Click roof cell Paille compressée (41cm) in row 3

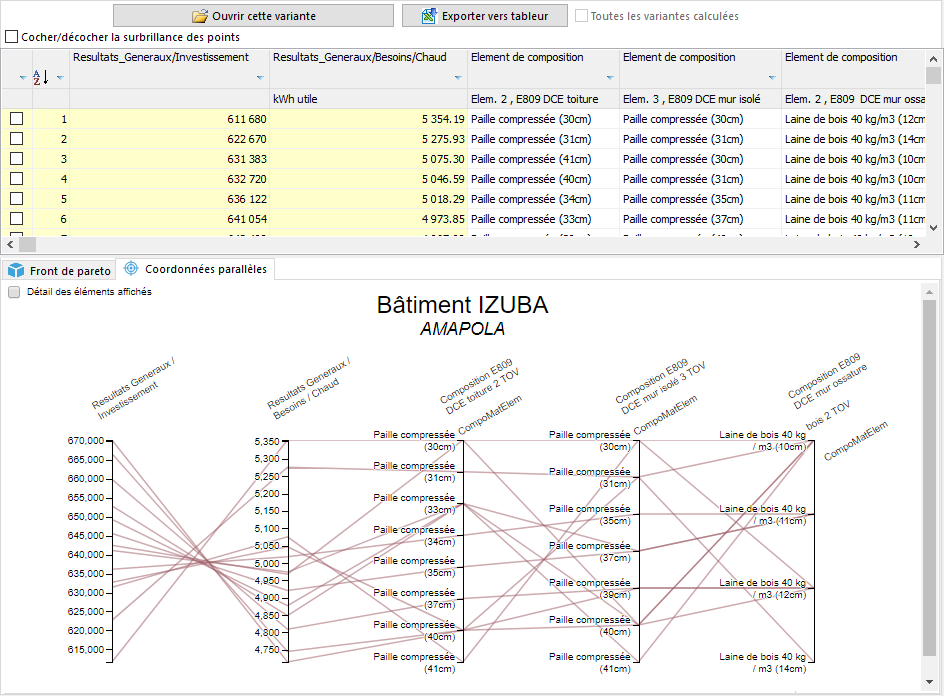pyautogui.click(x=543, y=159)
